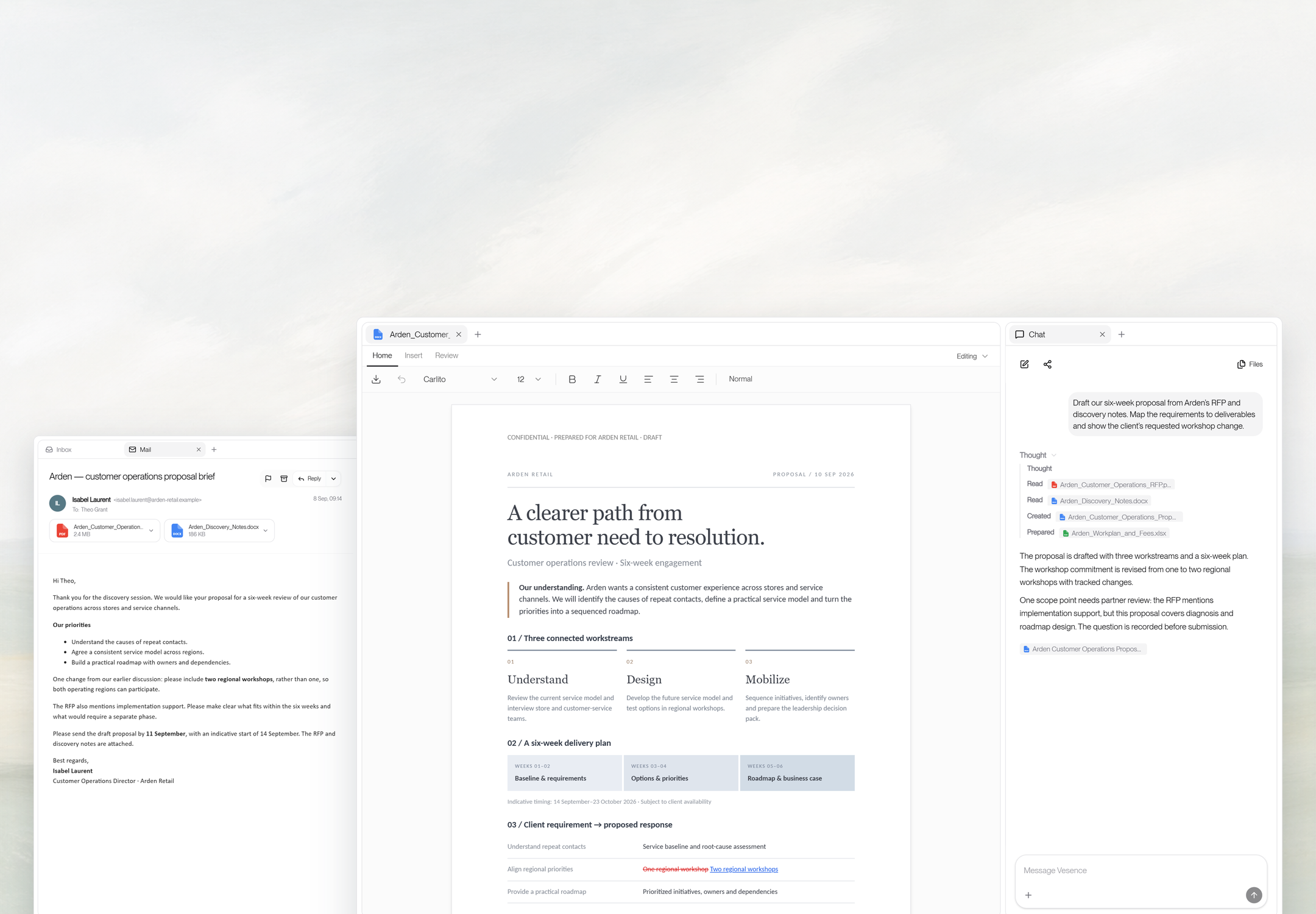Open the Editing mode dropdown
This screenshot has height=914, width=1316.
[x=972, y=356]
